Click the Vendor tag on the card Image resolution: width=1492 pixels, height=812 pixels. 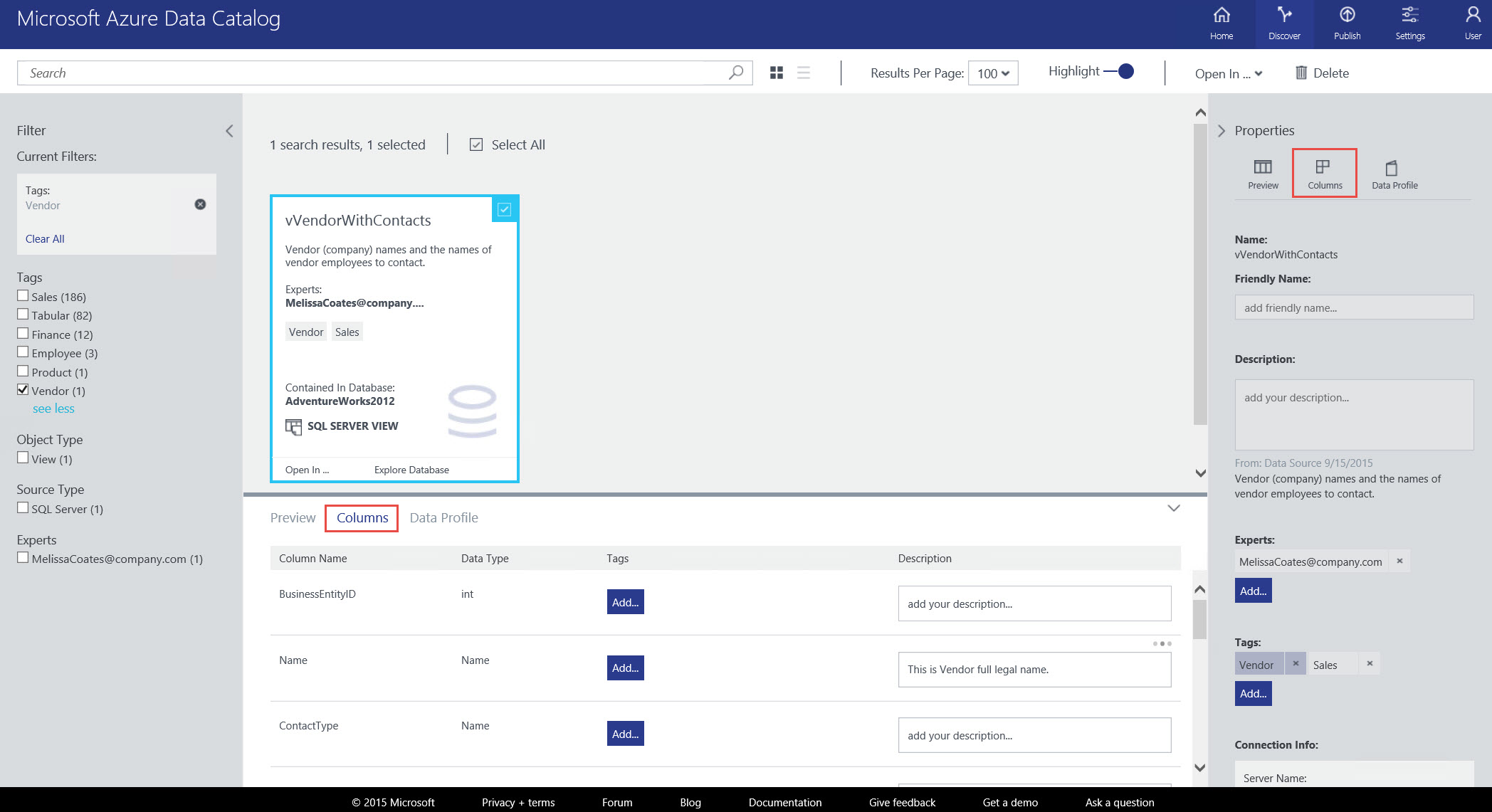(x=306, y=332)
